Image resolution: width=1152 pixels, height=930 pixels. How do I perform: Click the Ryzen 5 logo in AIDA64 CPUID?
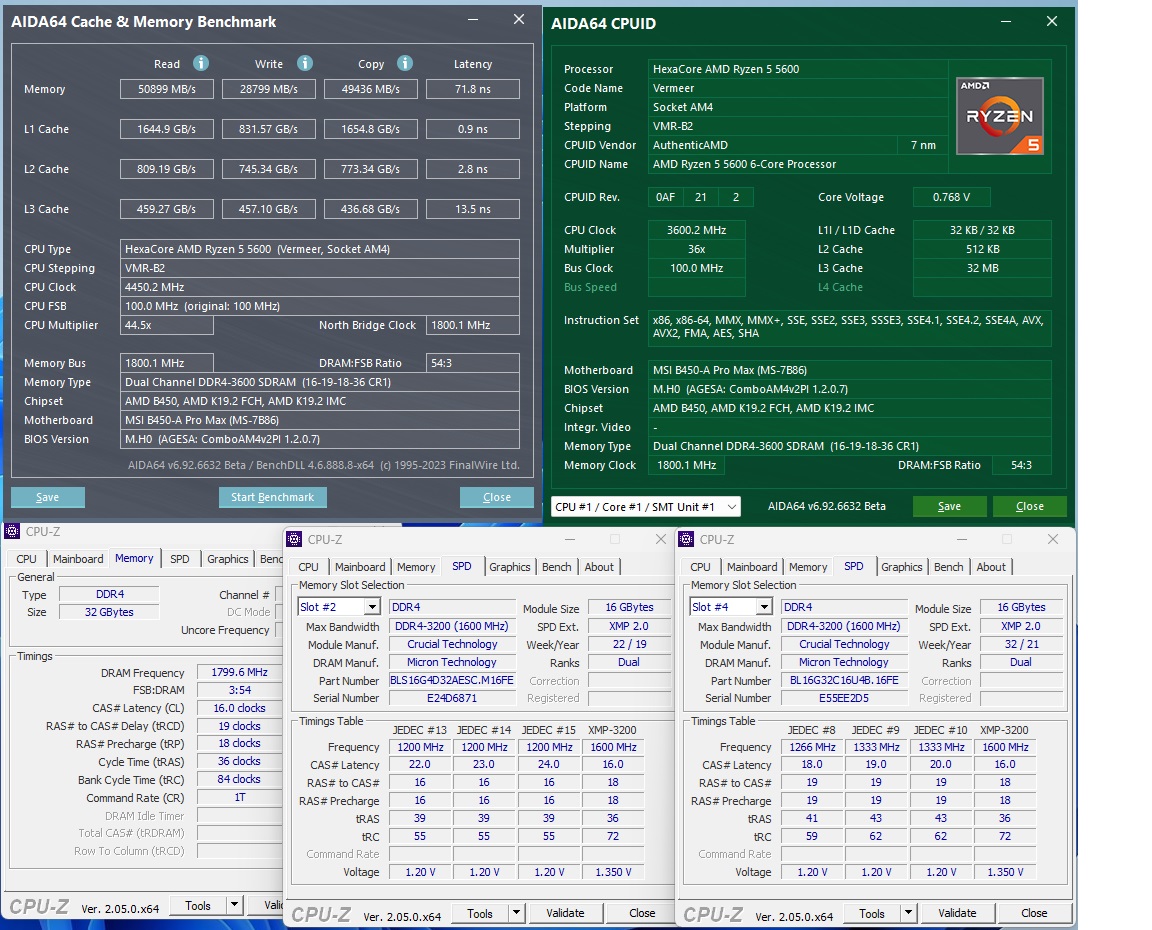point(1000,116)
